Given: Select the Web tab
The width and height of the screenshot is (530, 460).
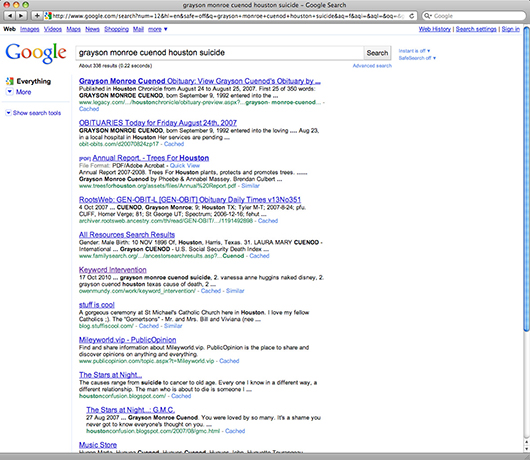Looking at the screenshot, I should (9, 29).
